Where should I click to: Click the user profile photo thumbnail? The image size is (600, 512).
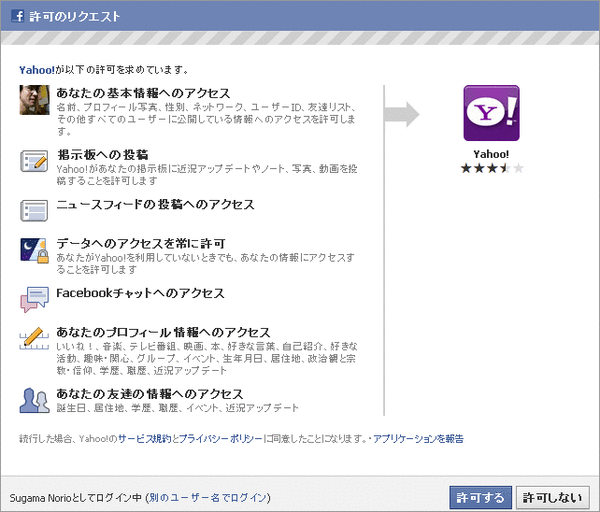(34, 100)
